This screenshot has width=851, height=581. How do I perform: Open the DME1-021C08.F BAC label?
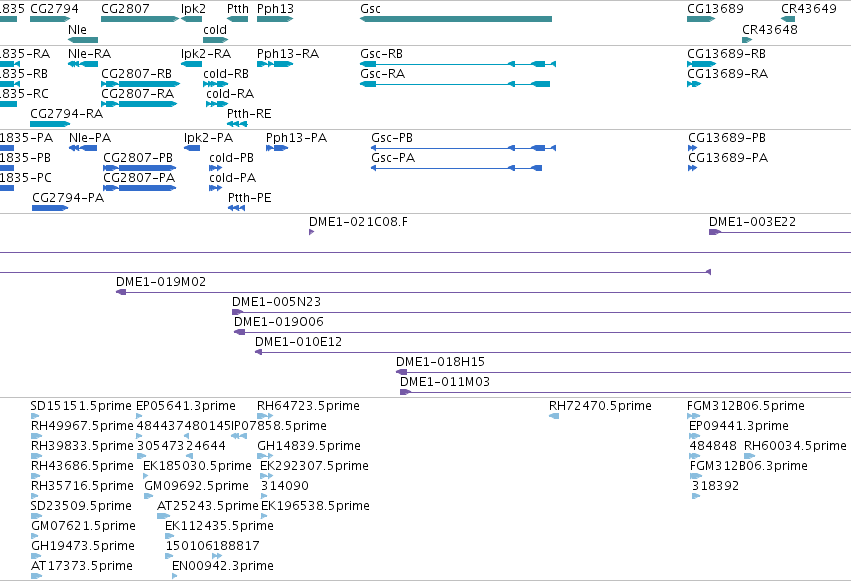pyautogui.click(x=358, y=222)
